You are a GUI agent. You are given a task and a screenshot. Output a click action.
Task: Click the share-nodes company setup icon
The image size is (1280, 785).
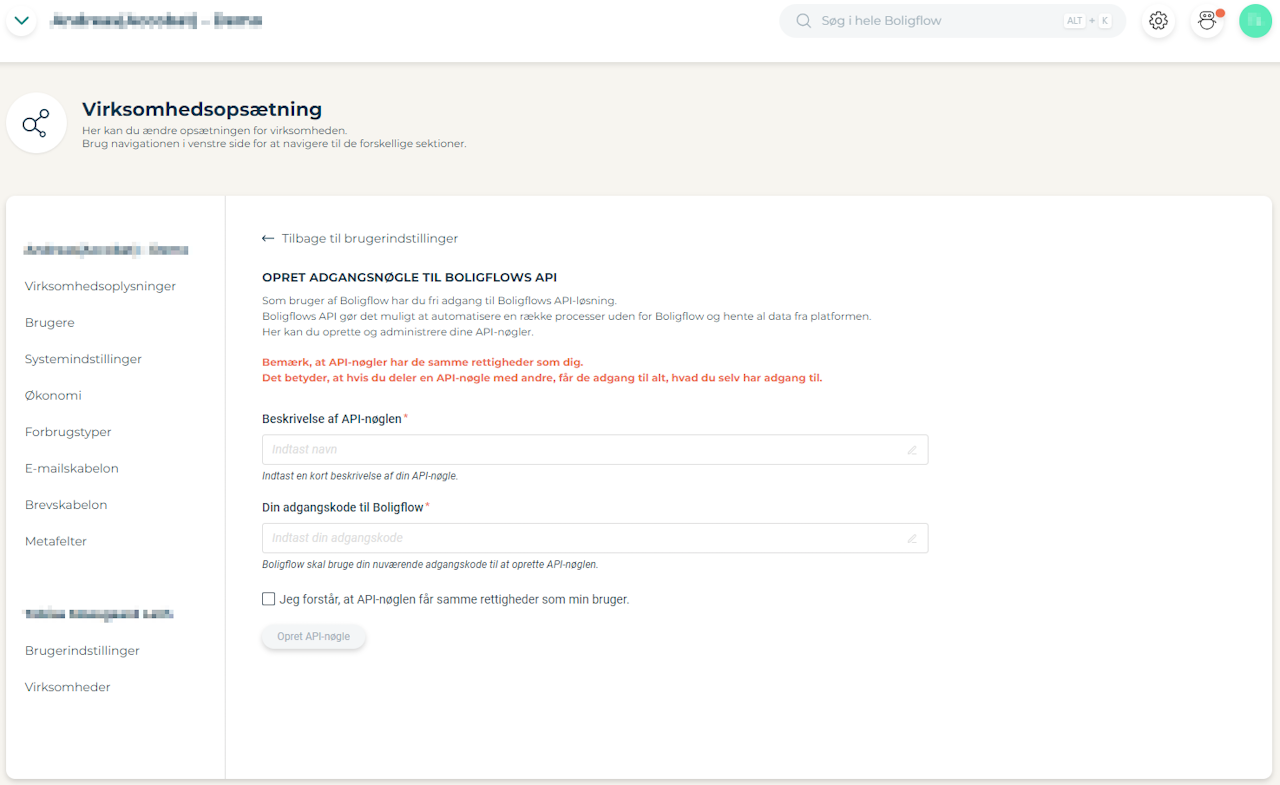pos(36,124)
